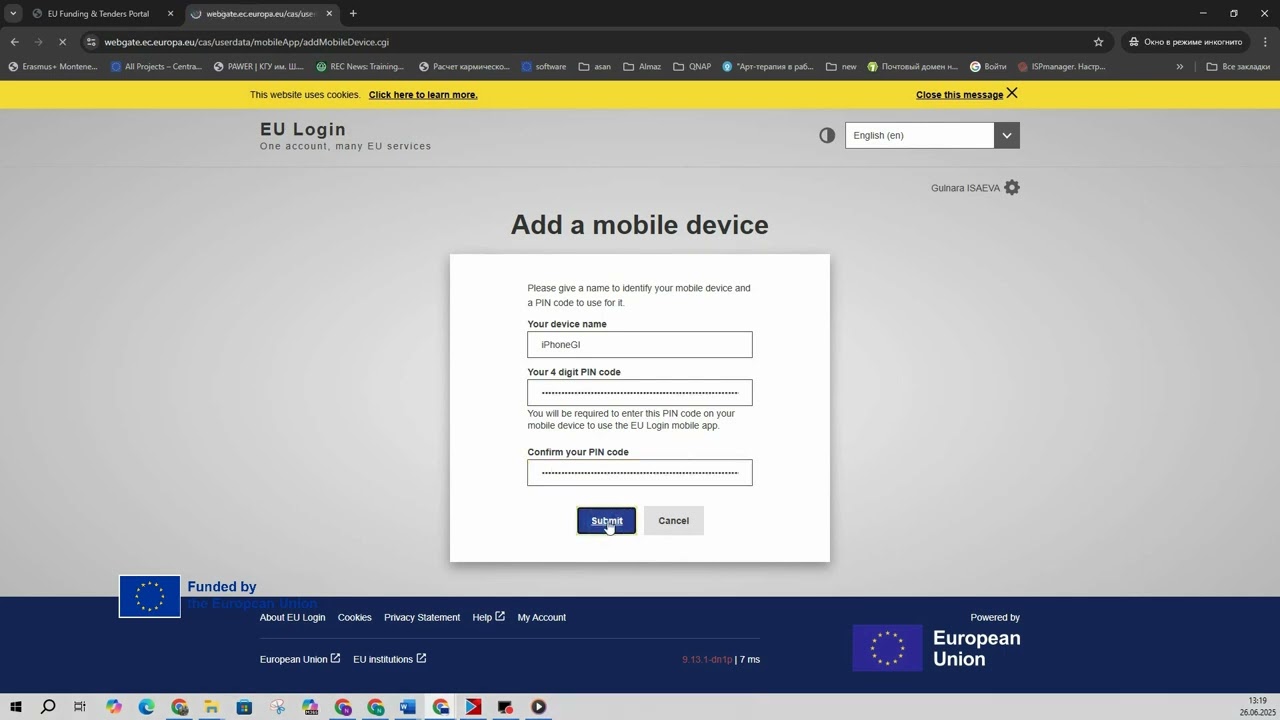The width and height of the screenshot is (1280, 720).
Task: Open the Windows Start menu
Action: [15, 707]
